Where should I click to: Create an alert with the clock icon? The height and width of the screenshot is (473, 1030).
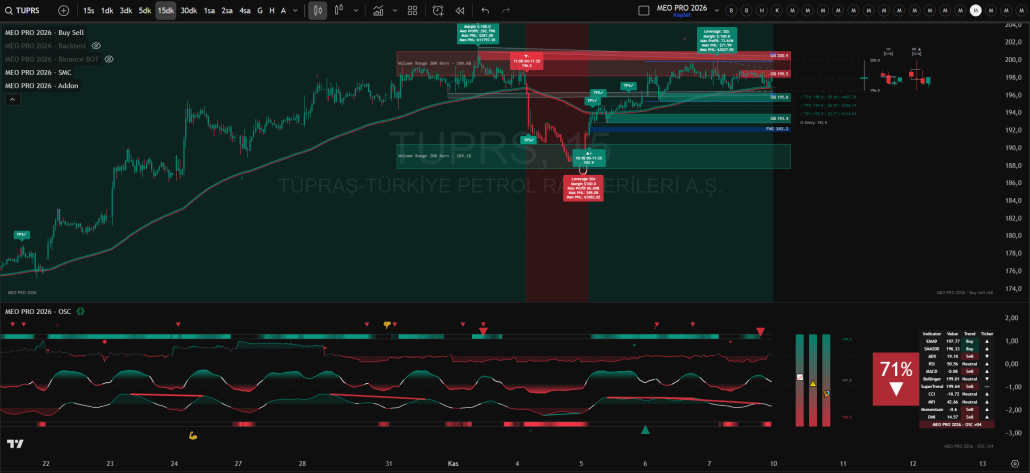pos(438,10)
